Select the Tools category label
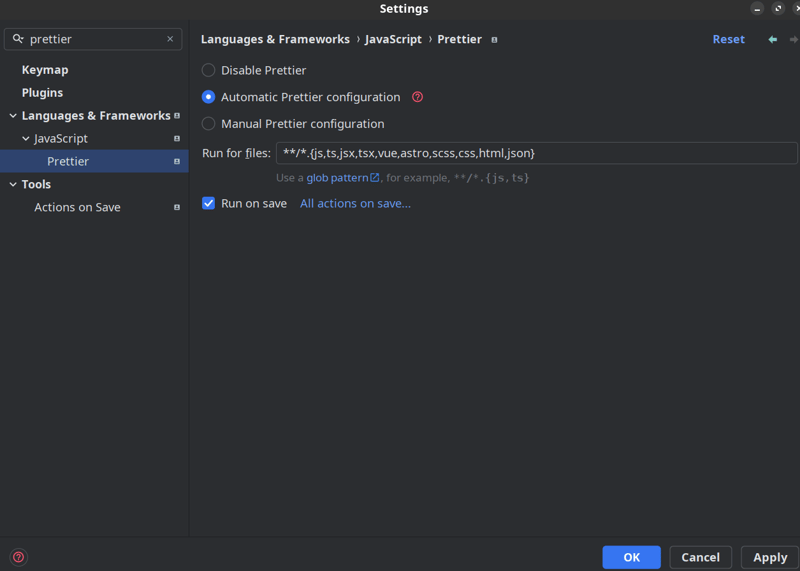The height and width of the screenshot is (571, 800). (36, 184)
